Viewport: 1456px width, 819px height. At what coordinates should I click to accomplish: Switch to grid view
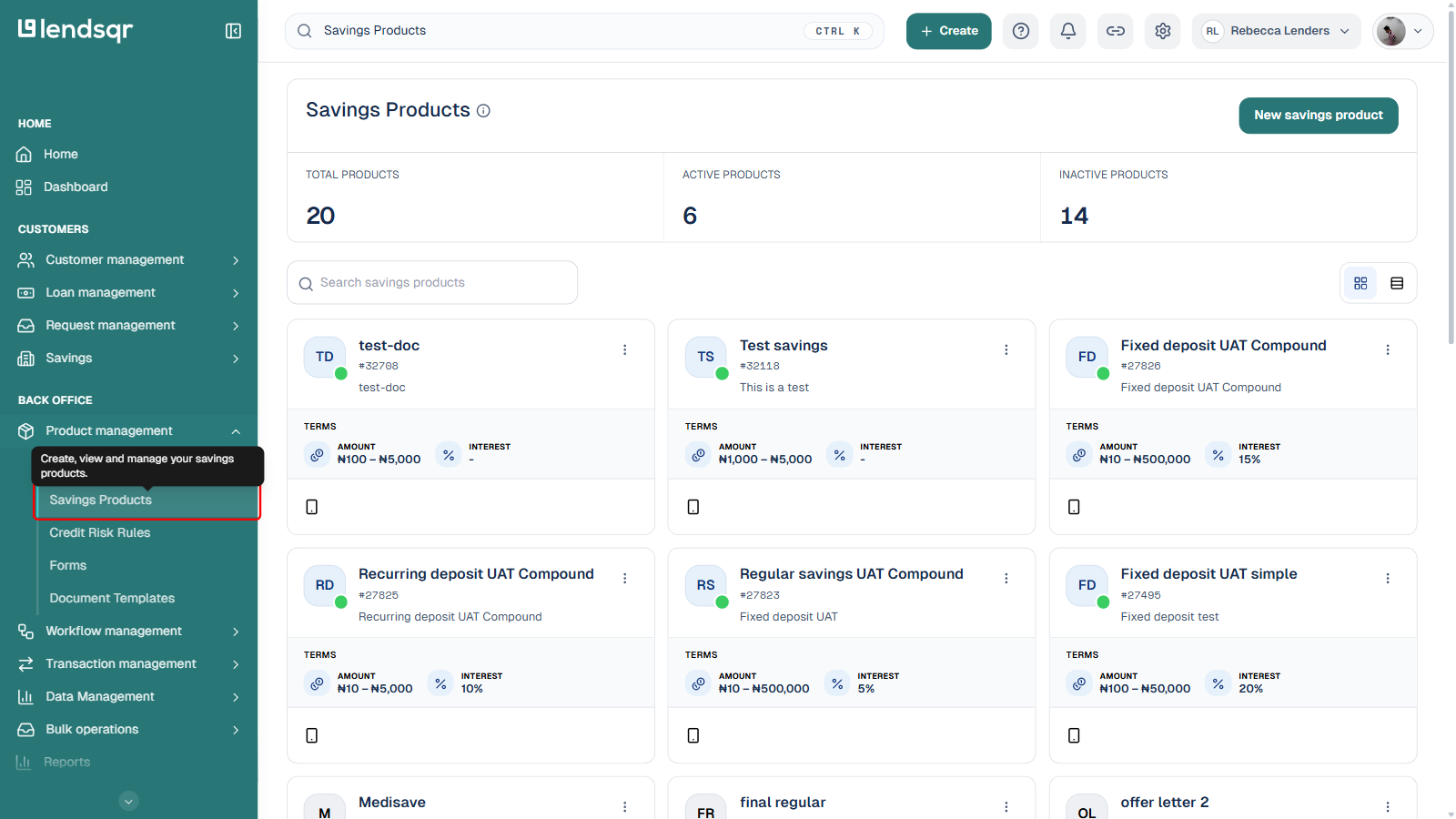[x=1360, y=283]
